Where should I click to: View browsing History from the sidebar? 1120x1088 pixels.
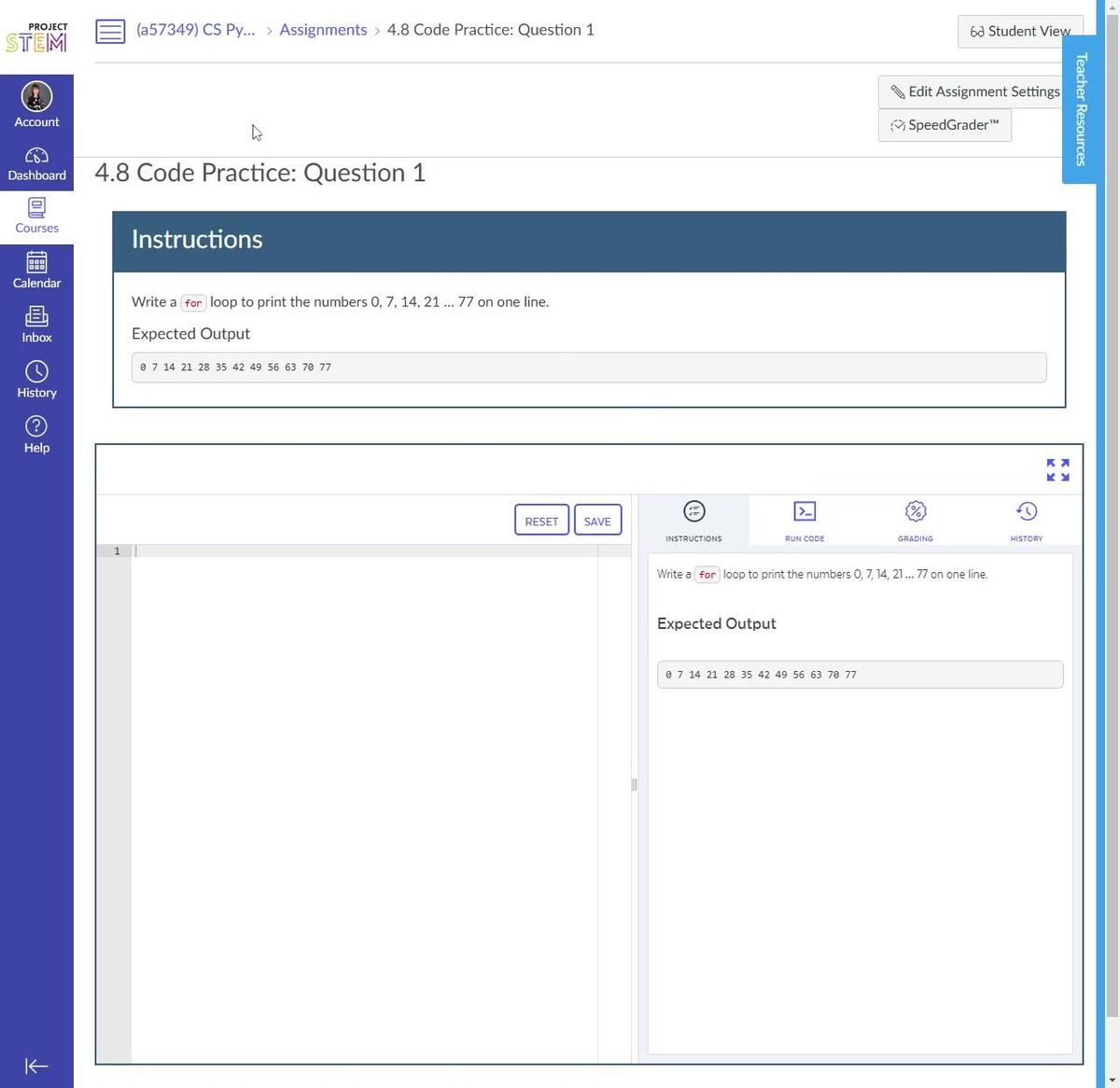click(36, 377)
